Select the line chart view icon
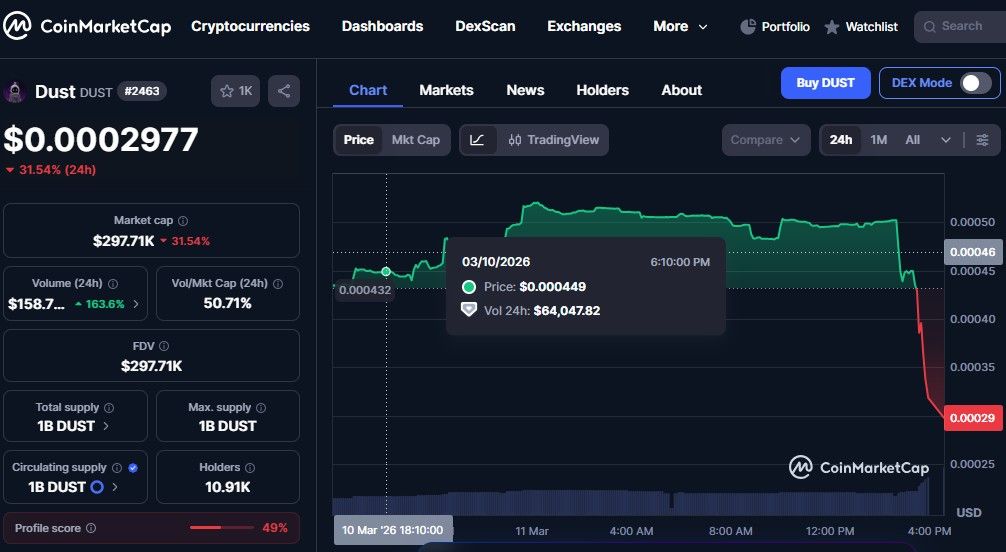This screenshot has width=1006, height=552. (477, 140)
